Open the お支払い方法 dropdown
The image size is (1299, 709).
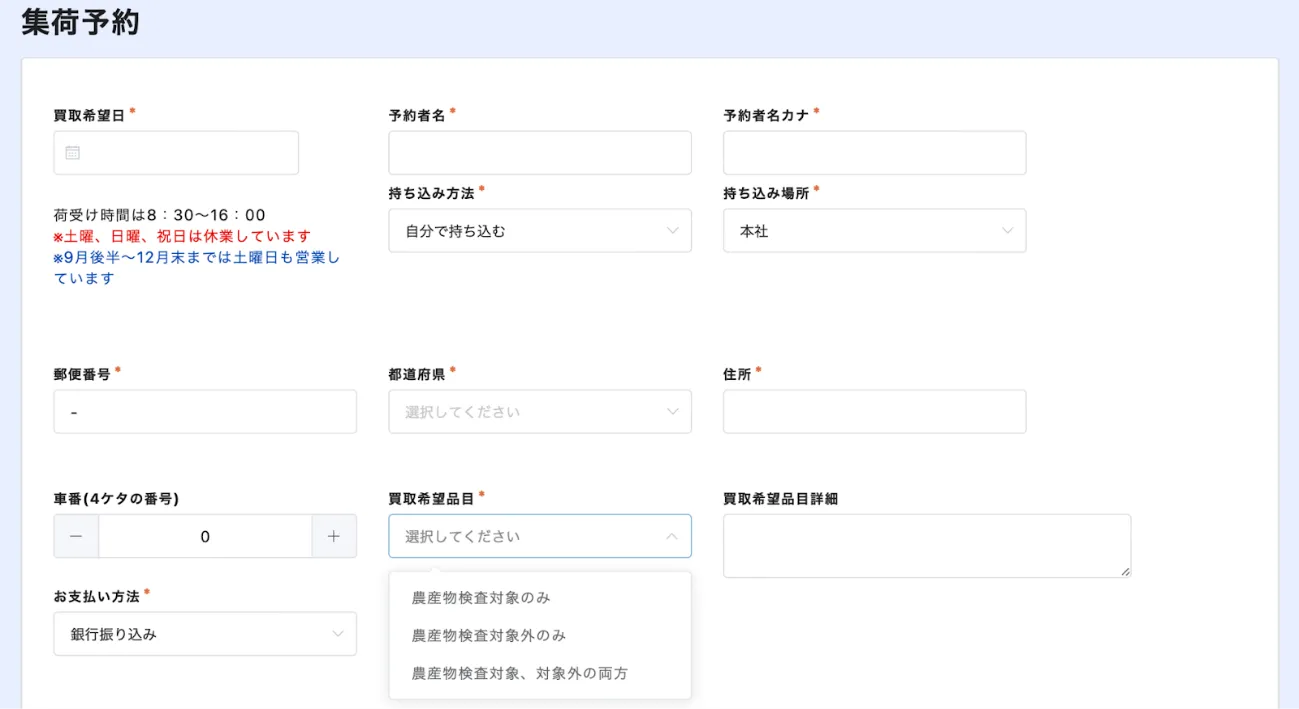pos(204,634)
